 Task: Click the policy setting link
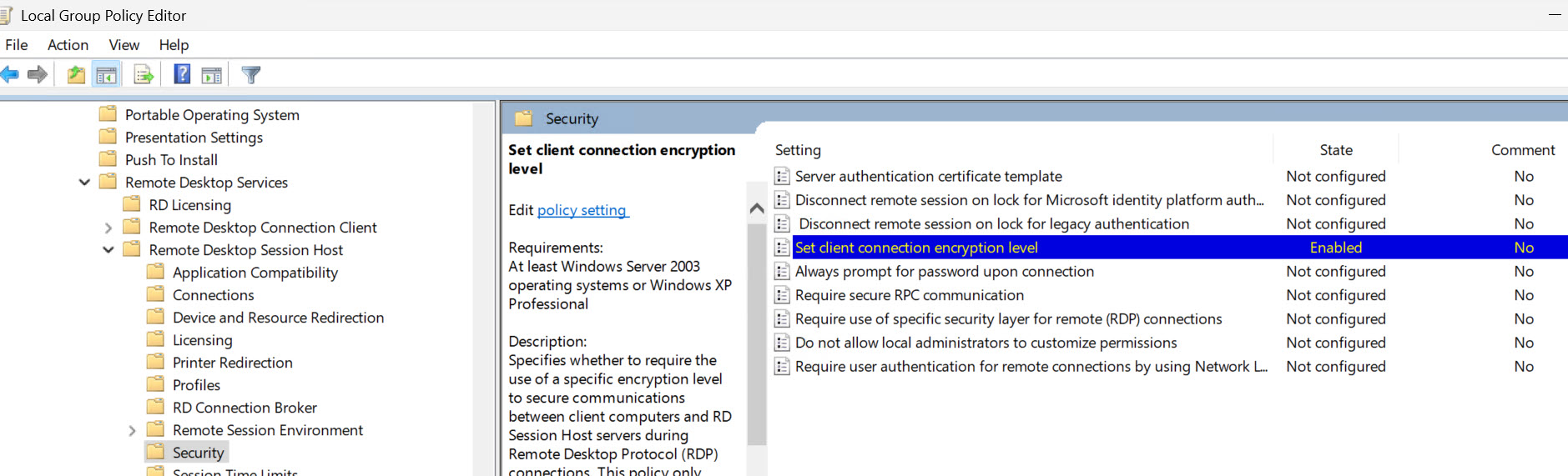click(x=582, y=210)
